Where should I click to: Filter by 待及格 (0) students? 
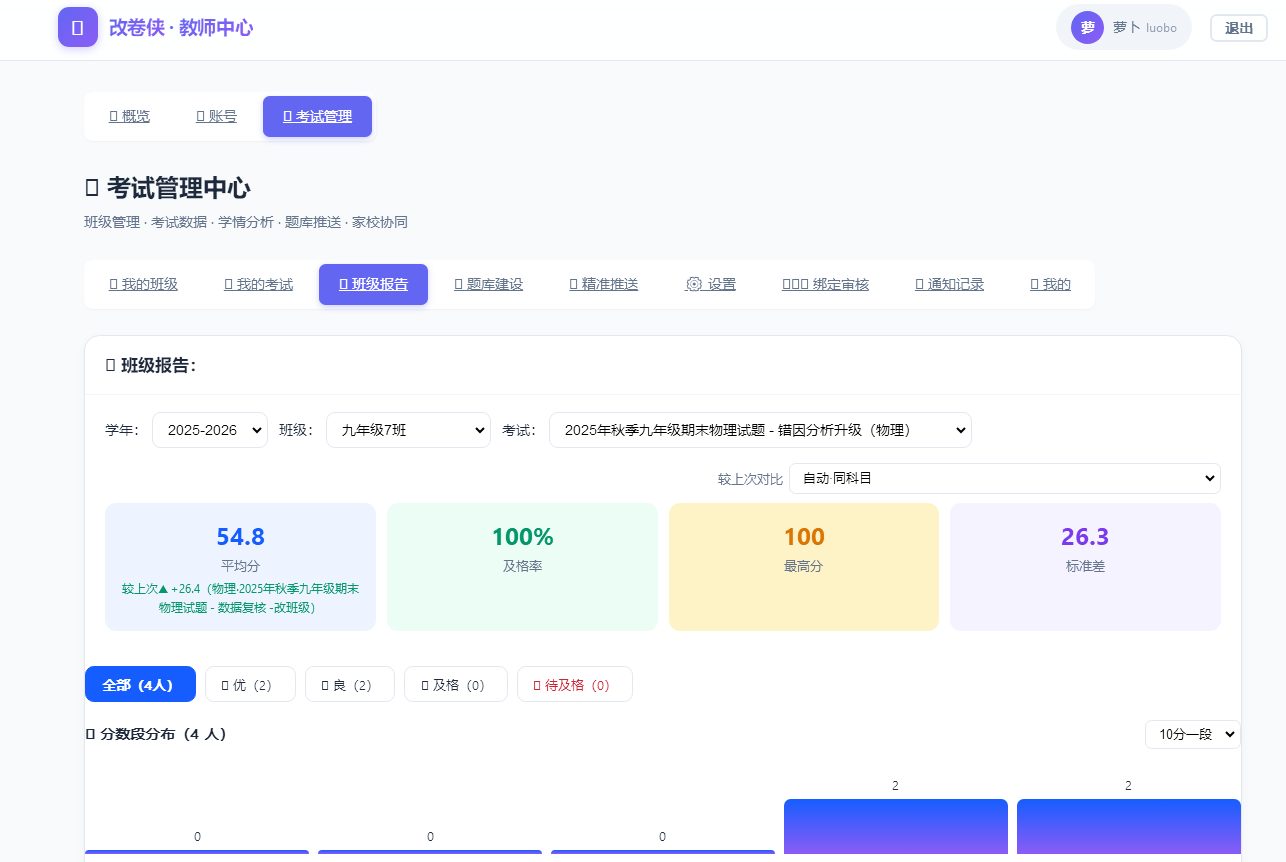click(x=575, y=684)
